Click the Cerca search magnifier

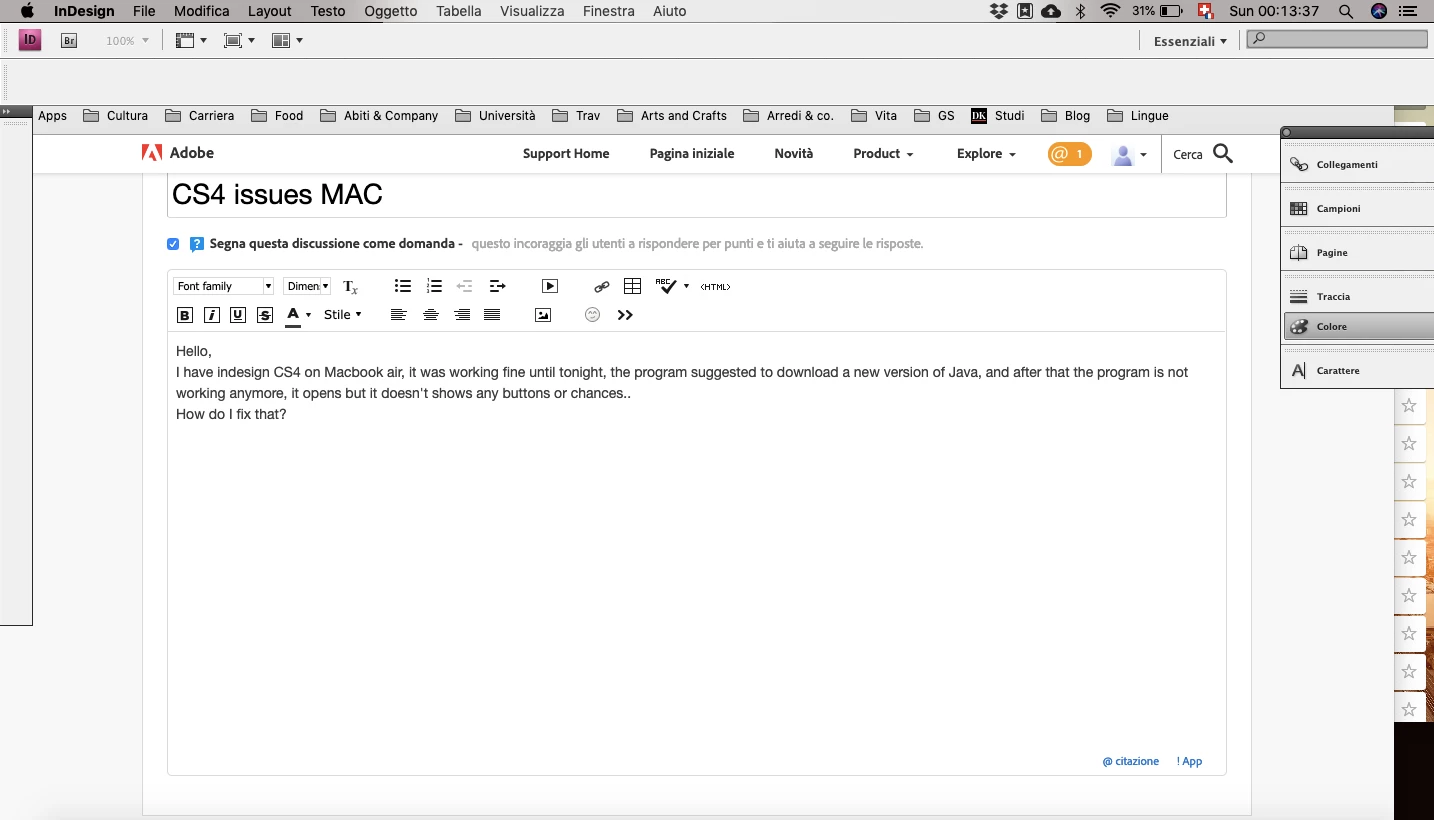1222,153
